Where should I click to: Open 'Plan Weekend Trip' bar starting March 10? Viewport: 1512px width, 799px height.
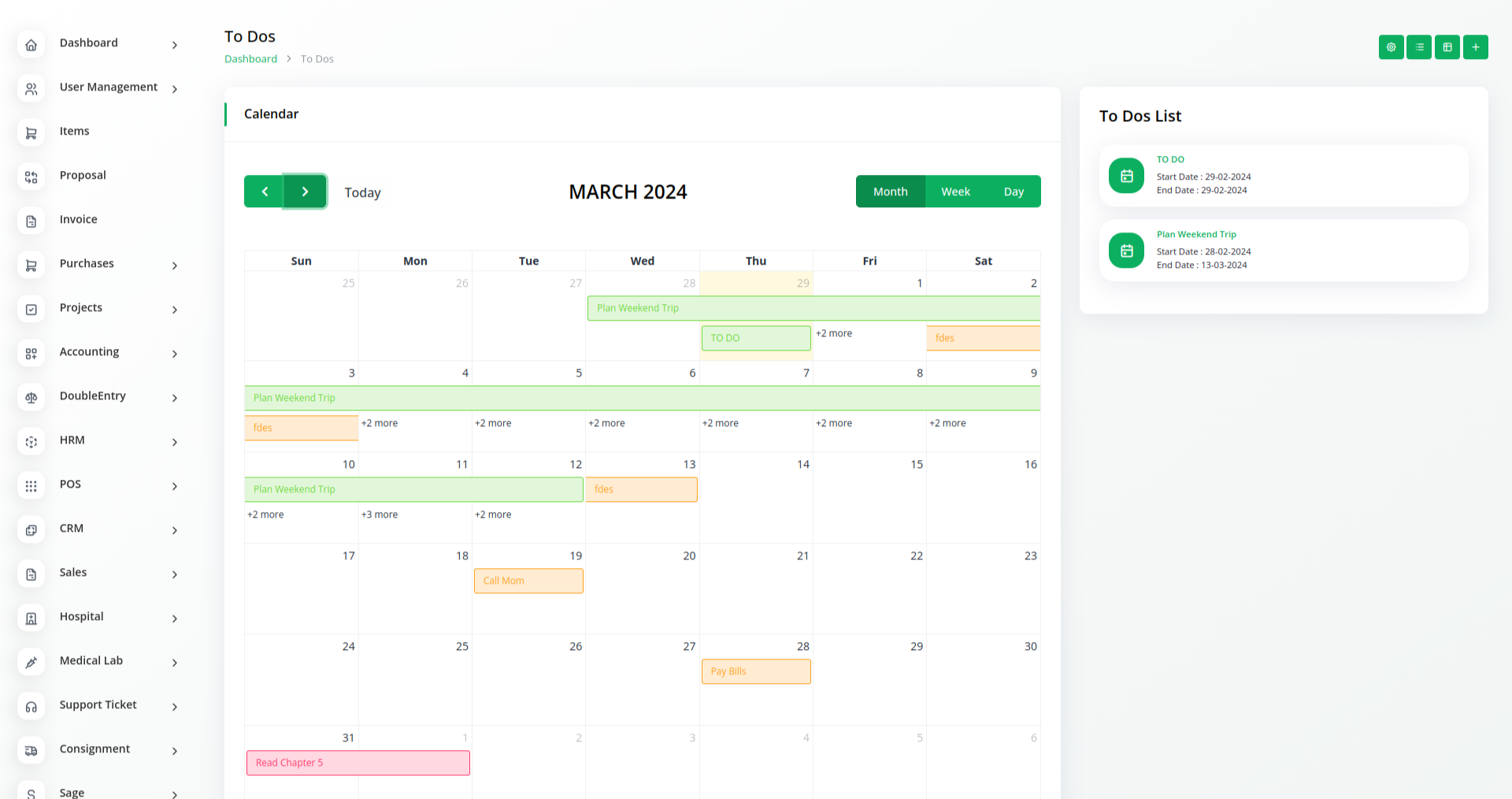(414, 489)
